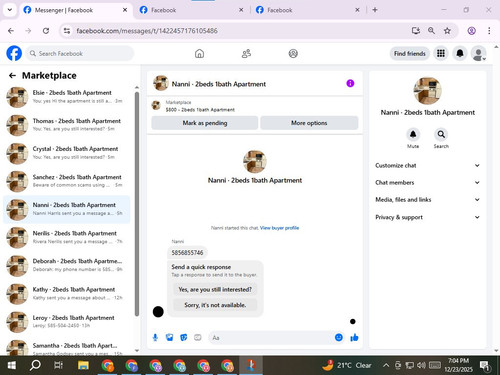Switch to second Facebook tab

[x=192, y=10]
